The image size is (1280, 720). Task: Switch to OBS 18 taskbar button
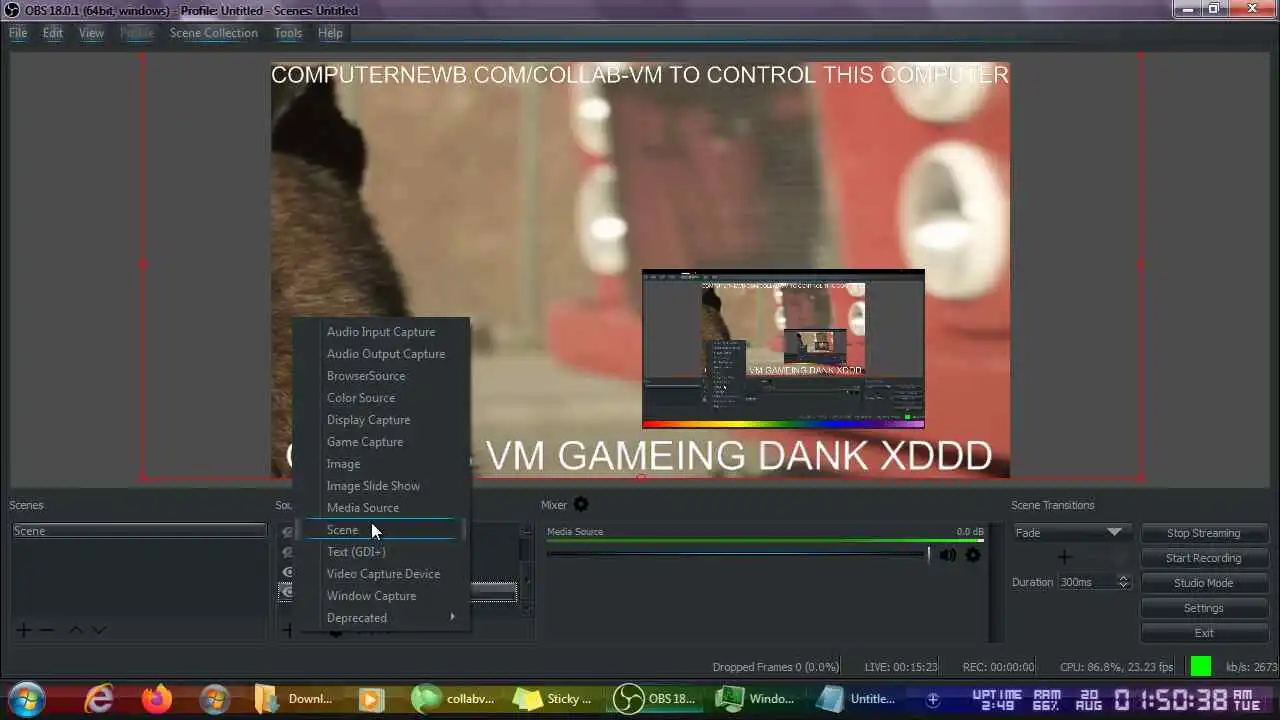click(654, 699)
